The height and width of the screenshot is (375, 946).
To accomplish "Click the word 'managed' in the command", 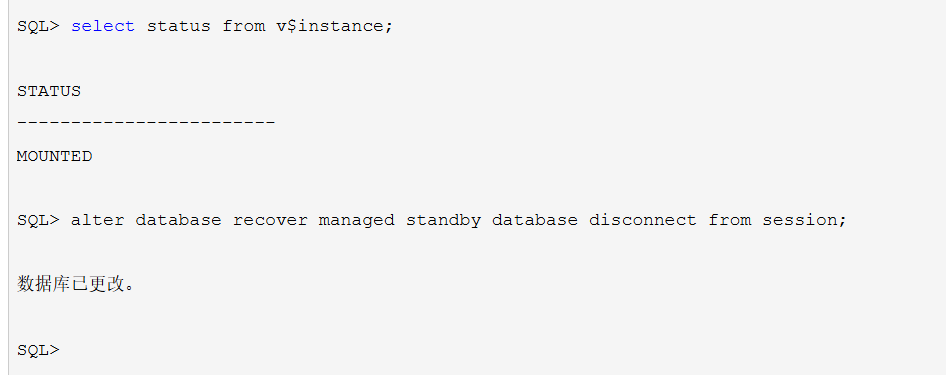I will click(x=357, y=221).
